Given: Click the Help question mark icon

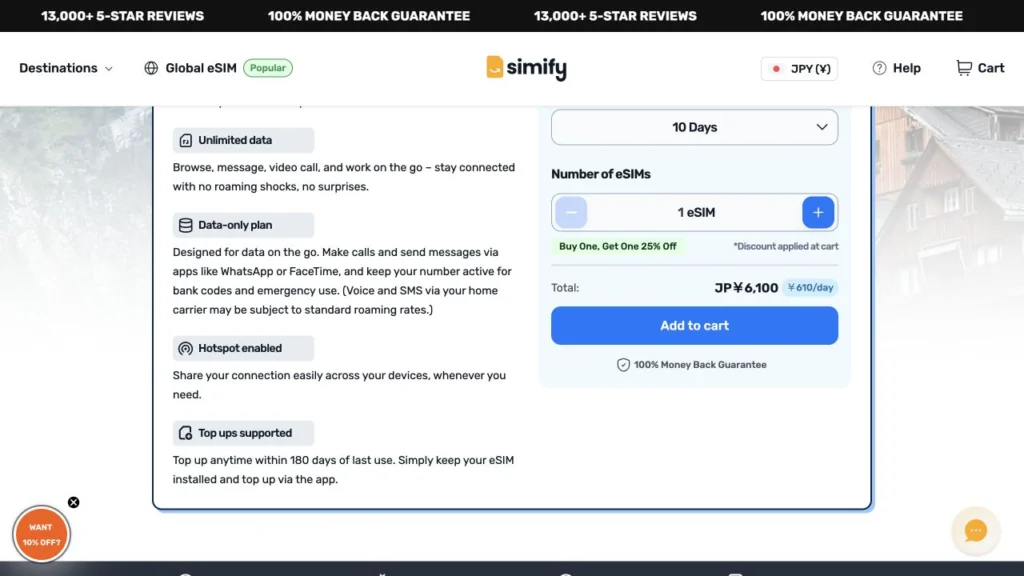Looking at the screenshot, I should 879,68.
